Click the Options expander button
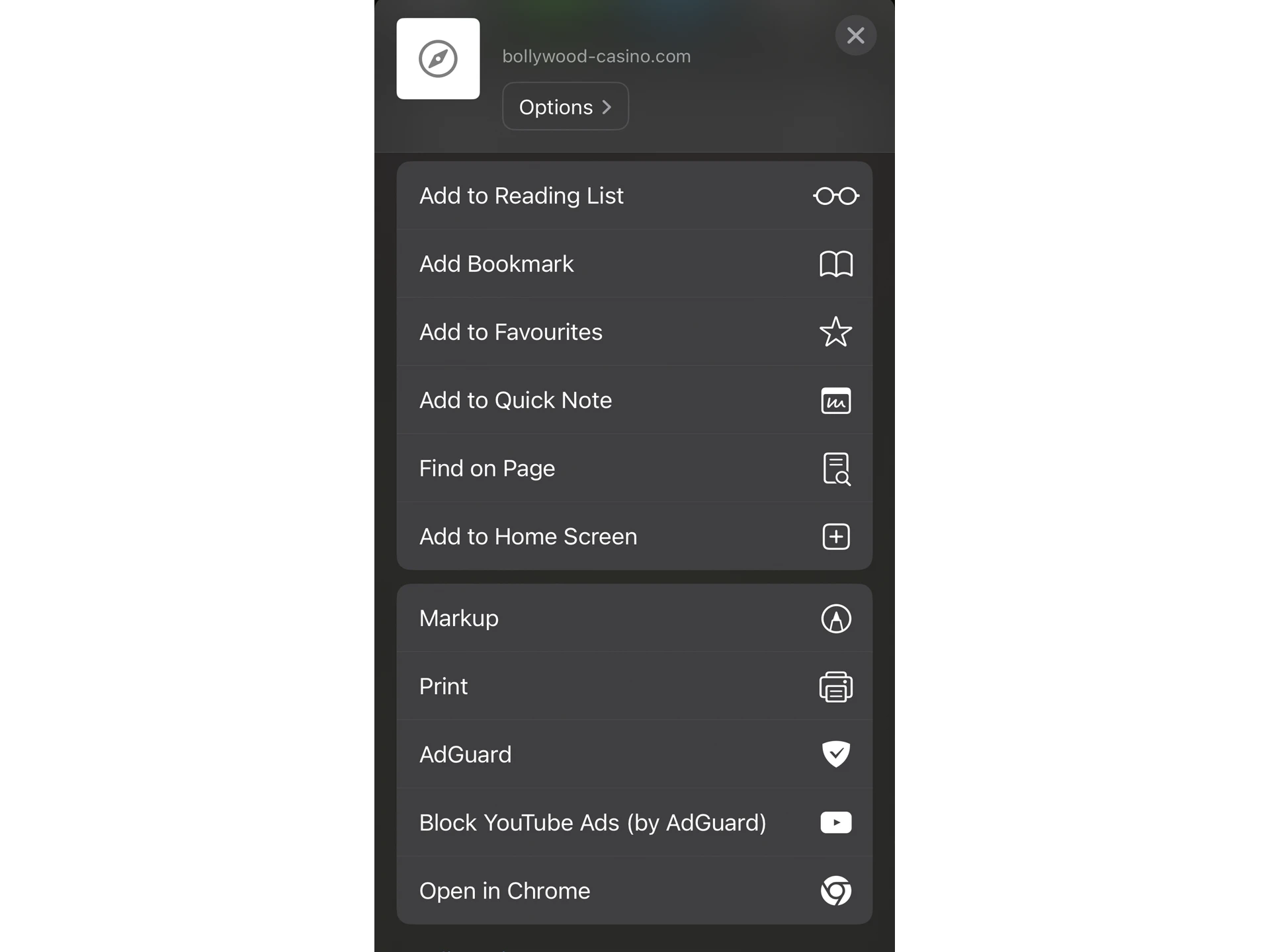 (565, 107)
